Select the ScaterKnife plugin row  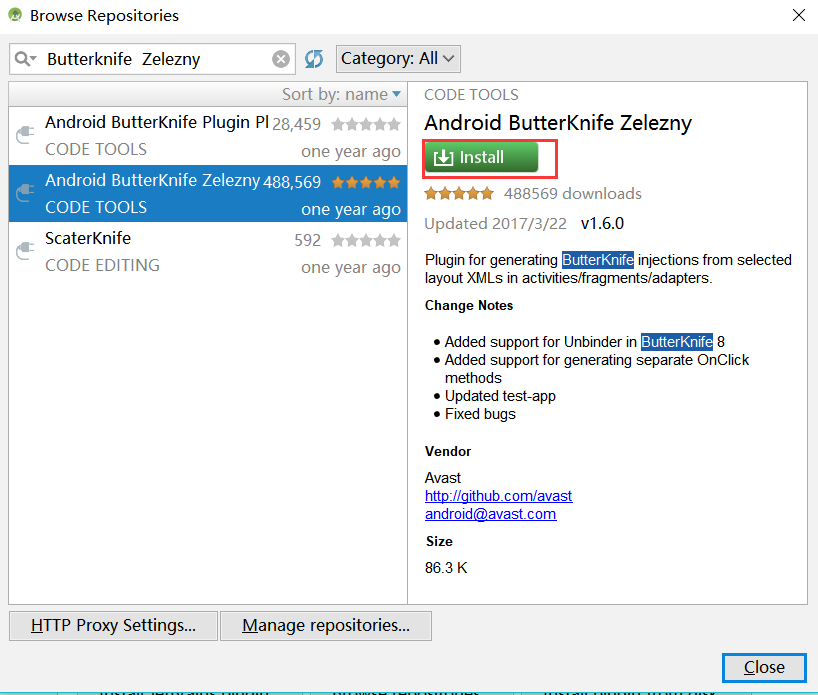point(208,251)
